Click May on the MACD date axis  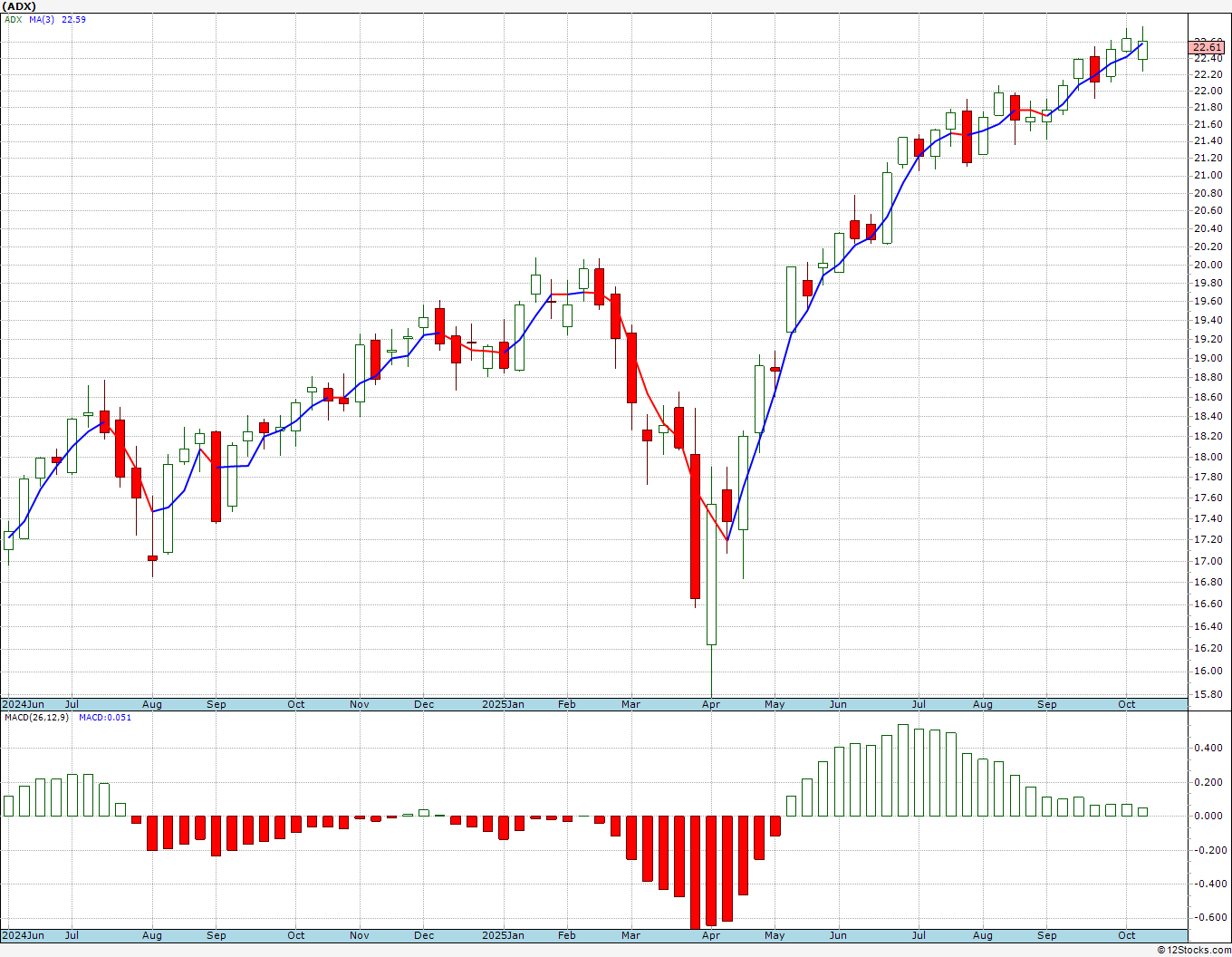(x=775, y=935)
